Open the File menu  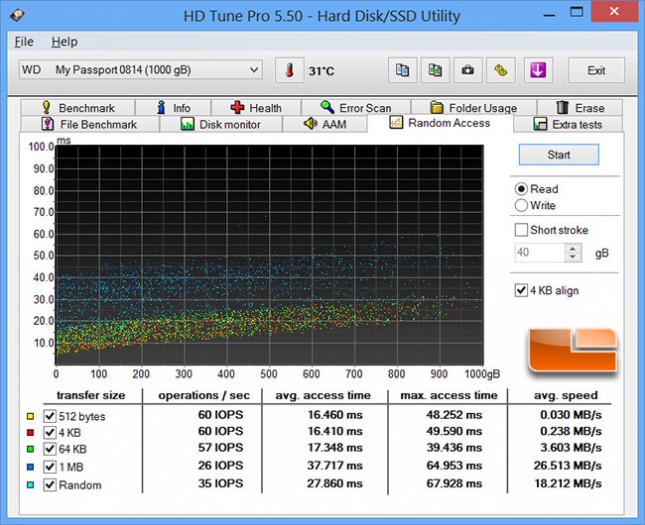24,42
